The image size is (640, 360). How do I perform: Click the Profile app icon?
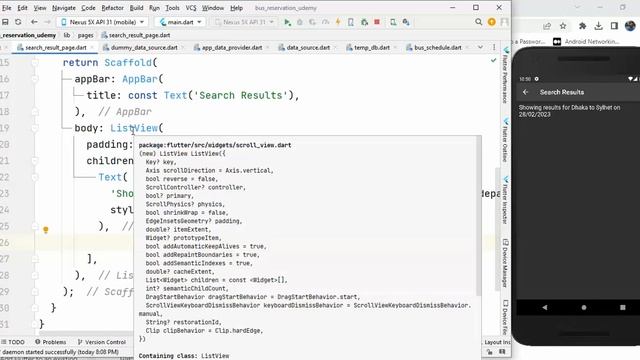click(325, 22)
